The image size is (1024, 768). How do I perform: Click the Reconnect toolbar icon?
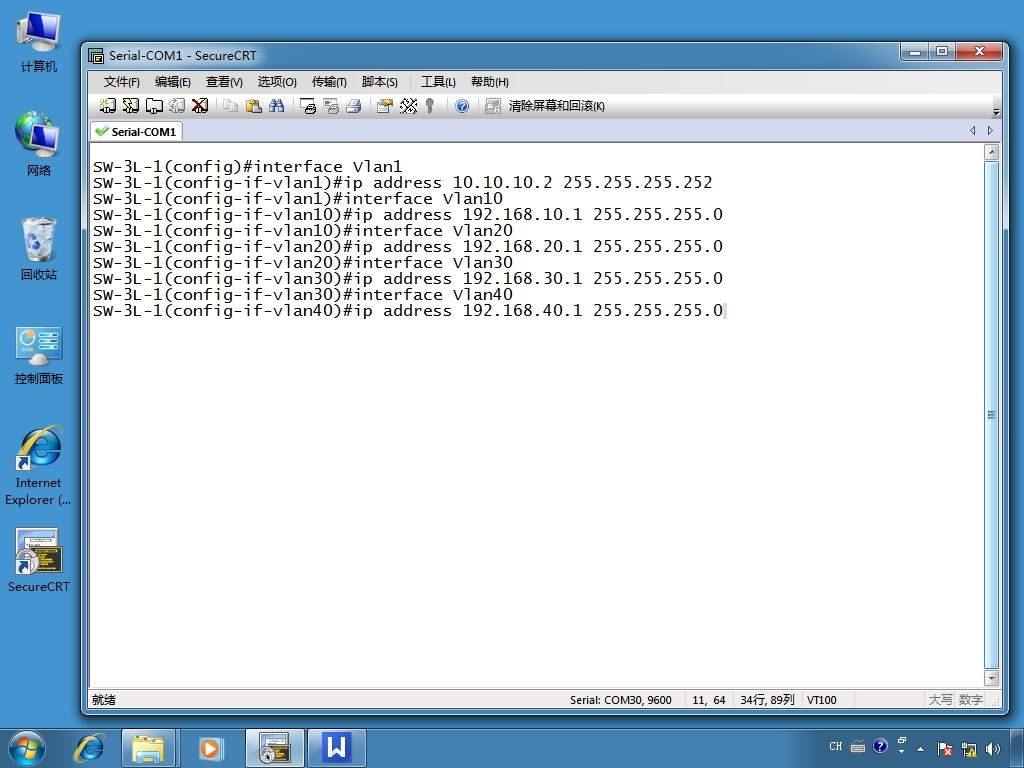pos(177,106)
